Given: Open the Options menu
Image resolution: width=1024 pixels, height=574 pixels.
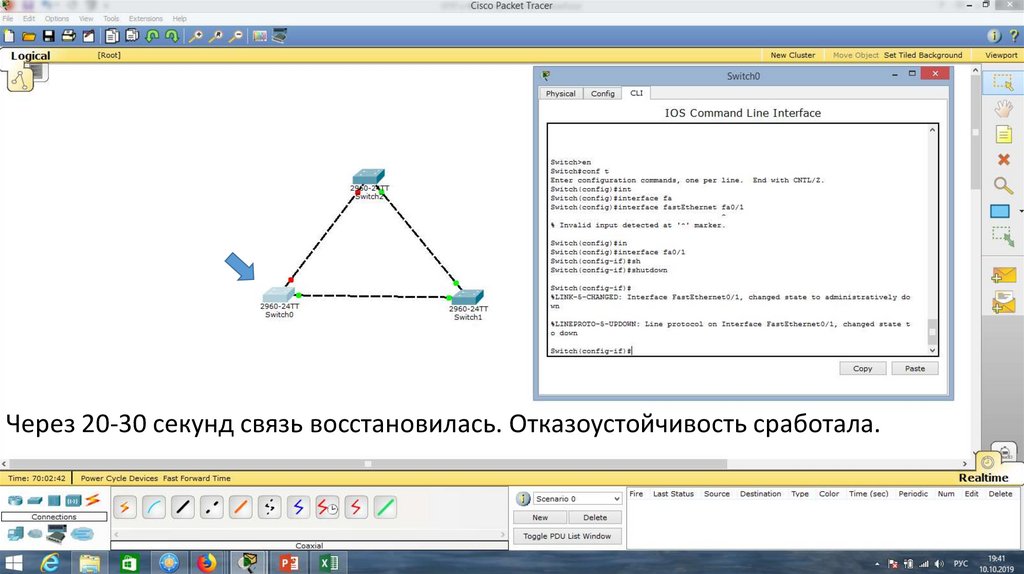Looking at the screenshot, I should tap(57, 18).
